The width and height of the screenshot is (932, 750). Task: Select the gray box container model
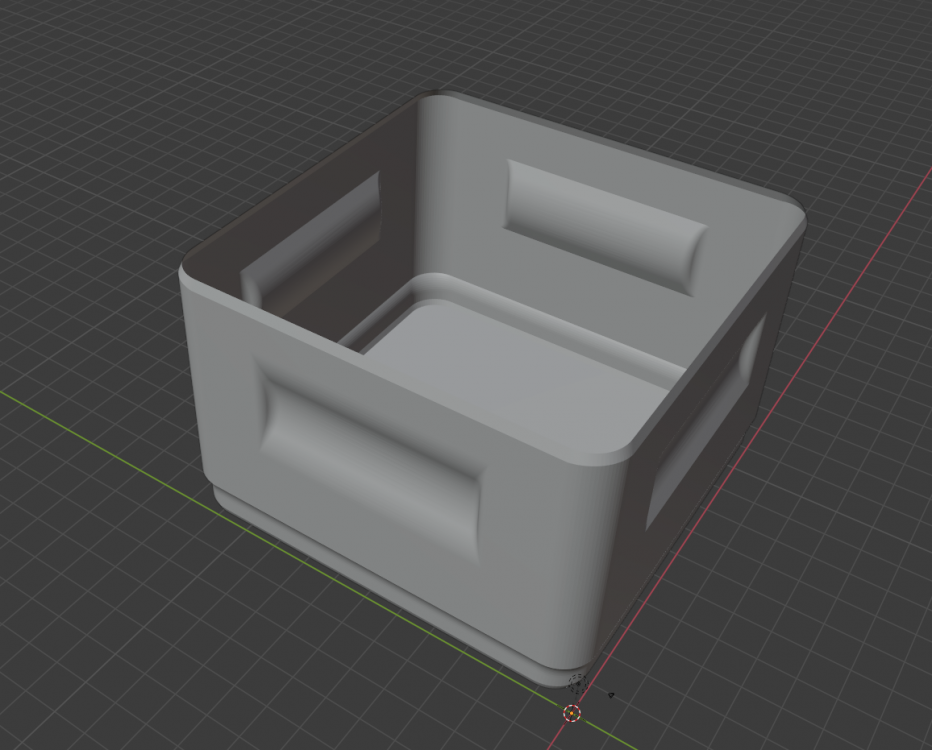point(493,389)
